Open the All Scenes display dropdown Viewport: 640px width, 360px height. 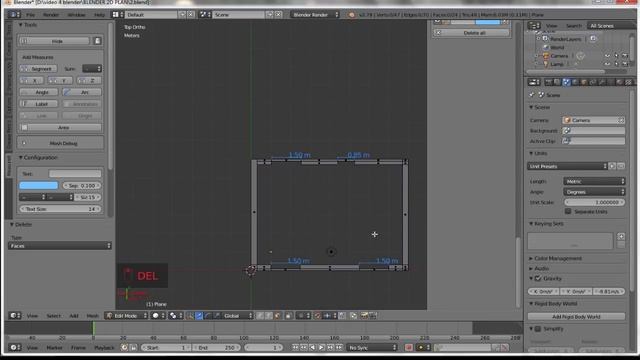[x=611, y=26]
